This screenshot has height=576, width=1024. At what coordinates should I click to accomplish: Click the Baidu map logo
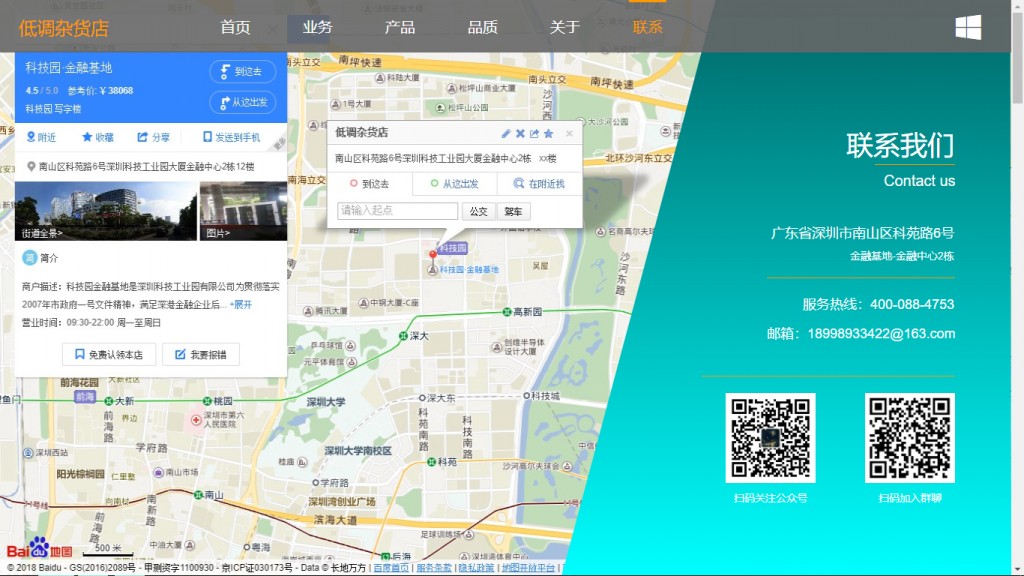[x=39, y=549]
